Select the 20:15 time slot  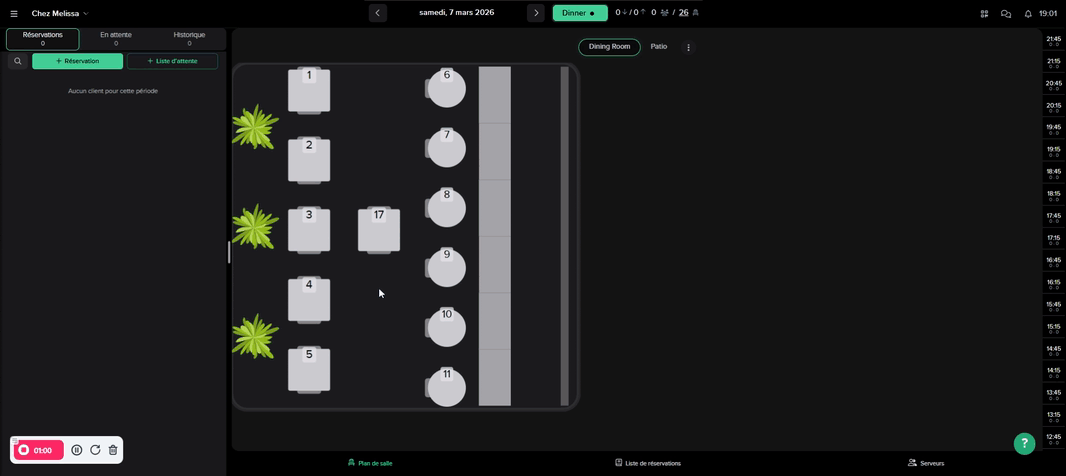[1053, 107]
